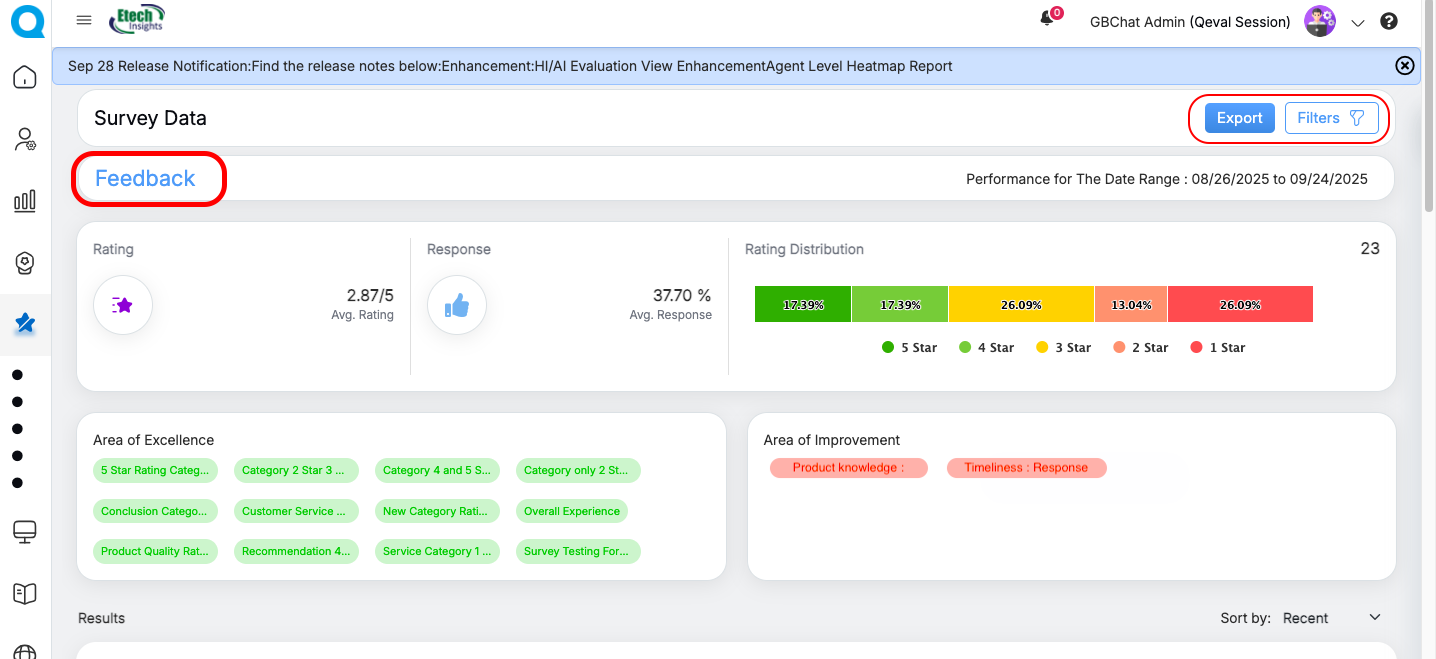Select the Product knowledge improvement tag
Screen dimensions: 1436x659
click(x=848, y=468)
